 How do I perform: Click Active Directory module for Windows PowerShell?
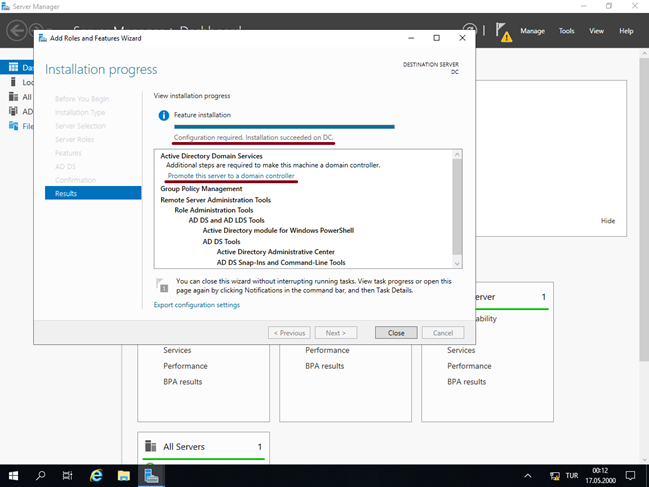[x=278, y=230]
